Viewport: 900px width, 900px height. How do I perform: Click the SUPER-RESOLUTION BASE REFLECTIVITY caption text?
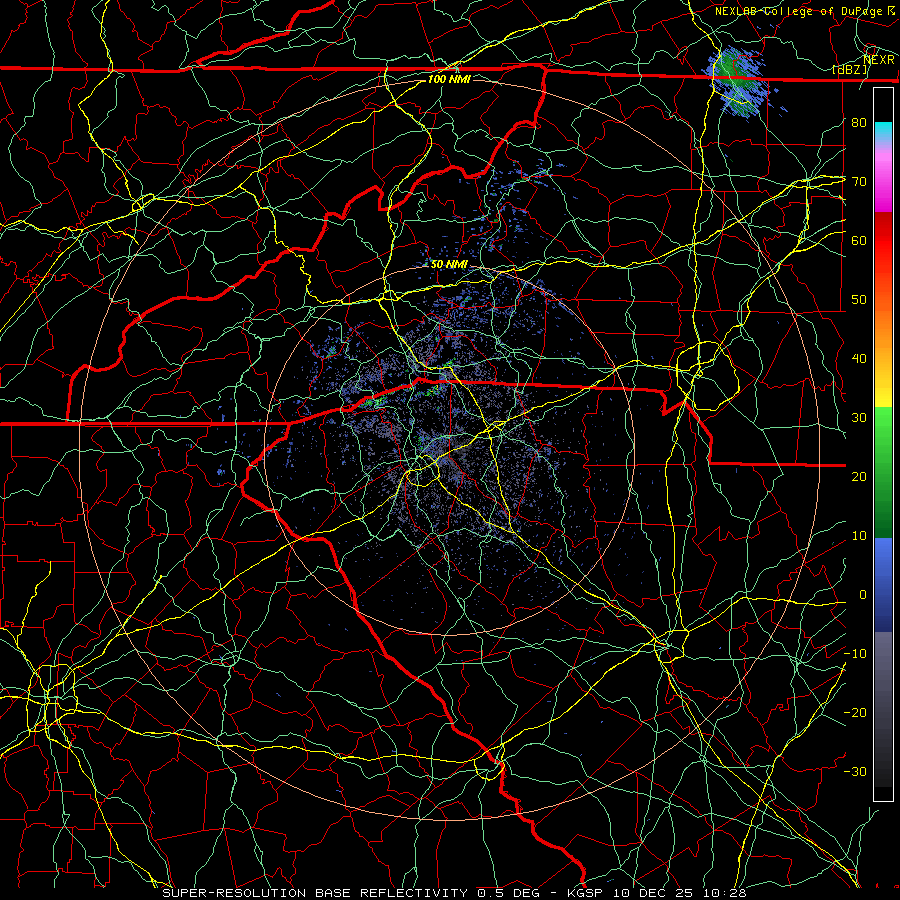[315, 893]
